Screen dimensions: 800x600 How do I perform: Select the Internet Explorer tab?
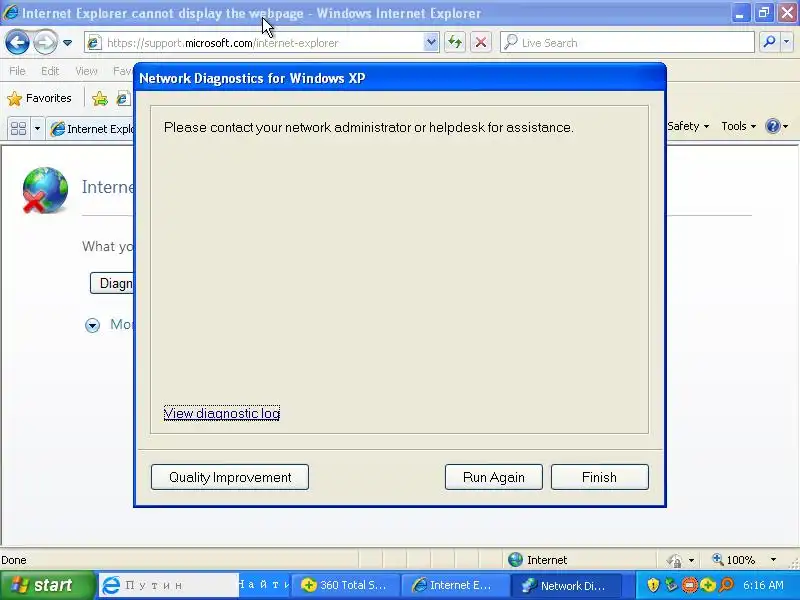click(x=91, y=129)
